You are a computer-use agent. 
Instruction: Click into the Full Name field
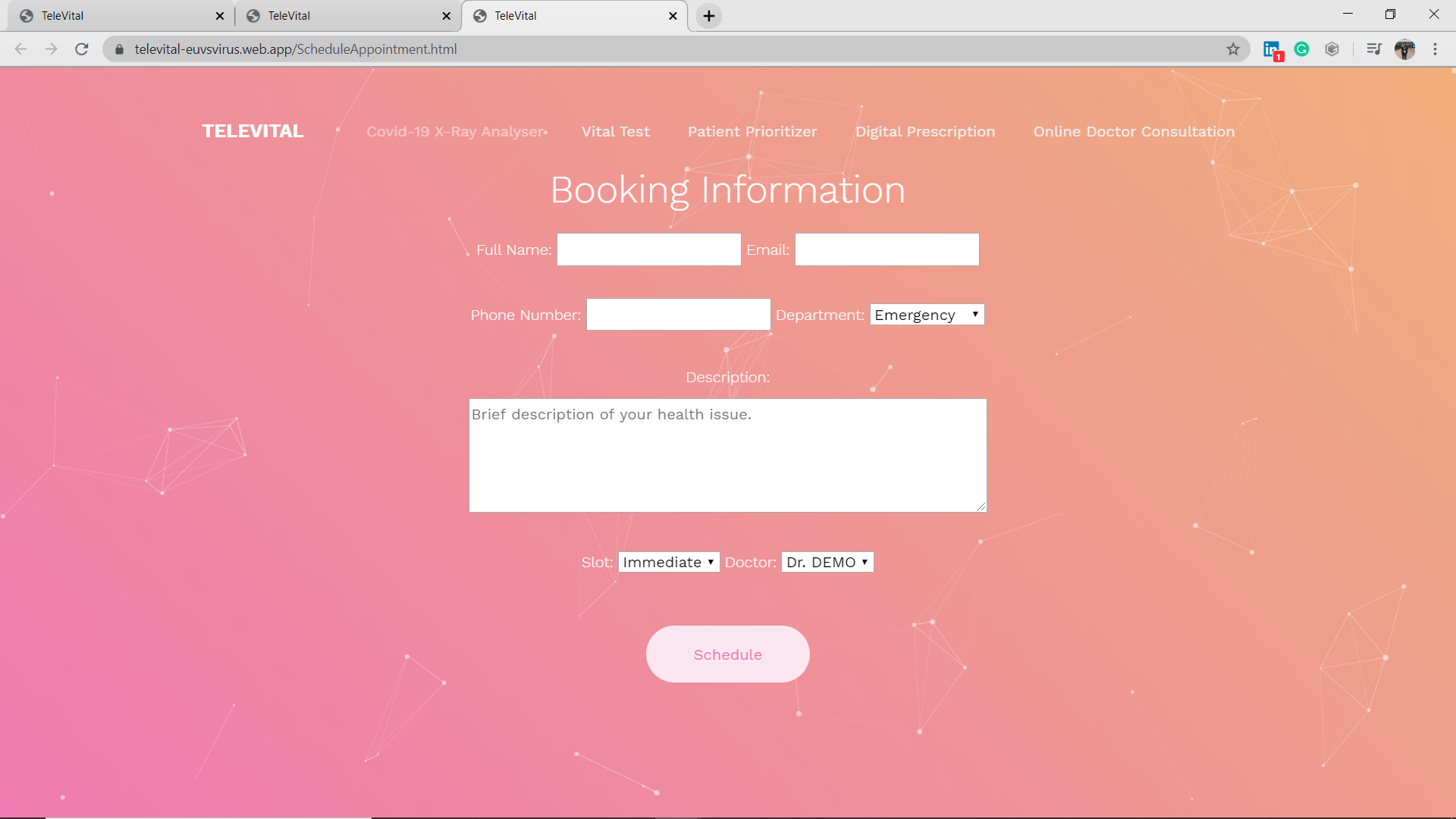648,249
